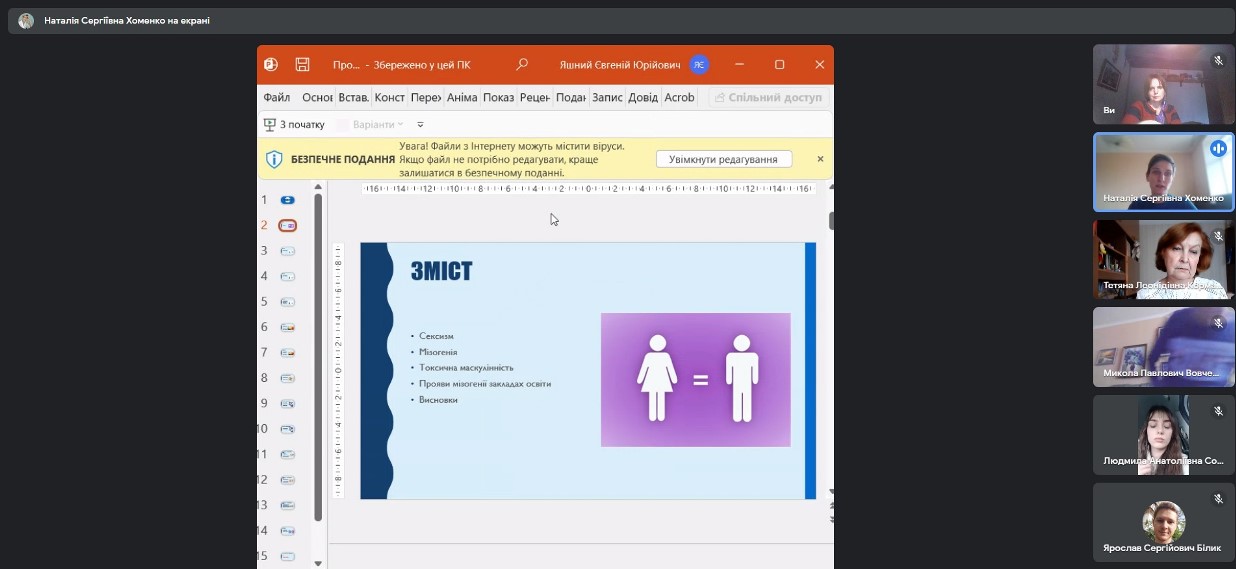Click the Save icon in PowerPoint title bar

302,65
